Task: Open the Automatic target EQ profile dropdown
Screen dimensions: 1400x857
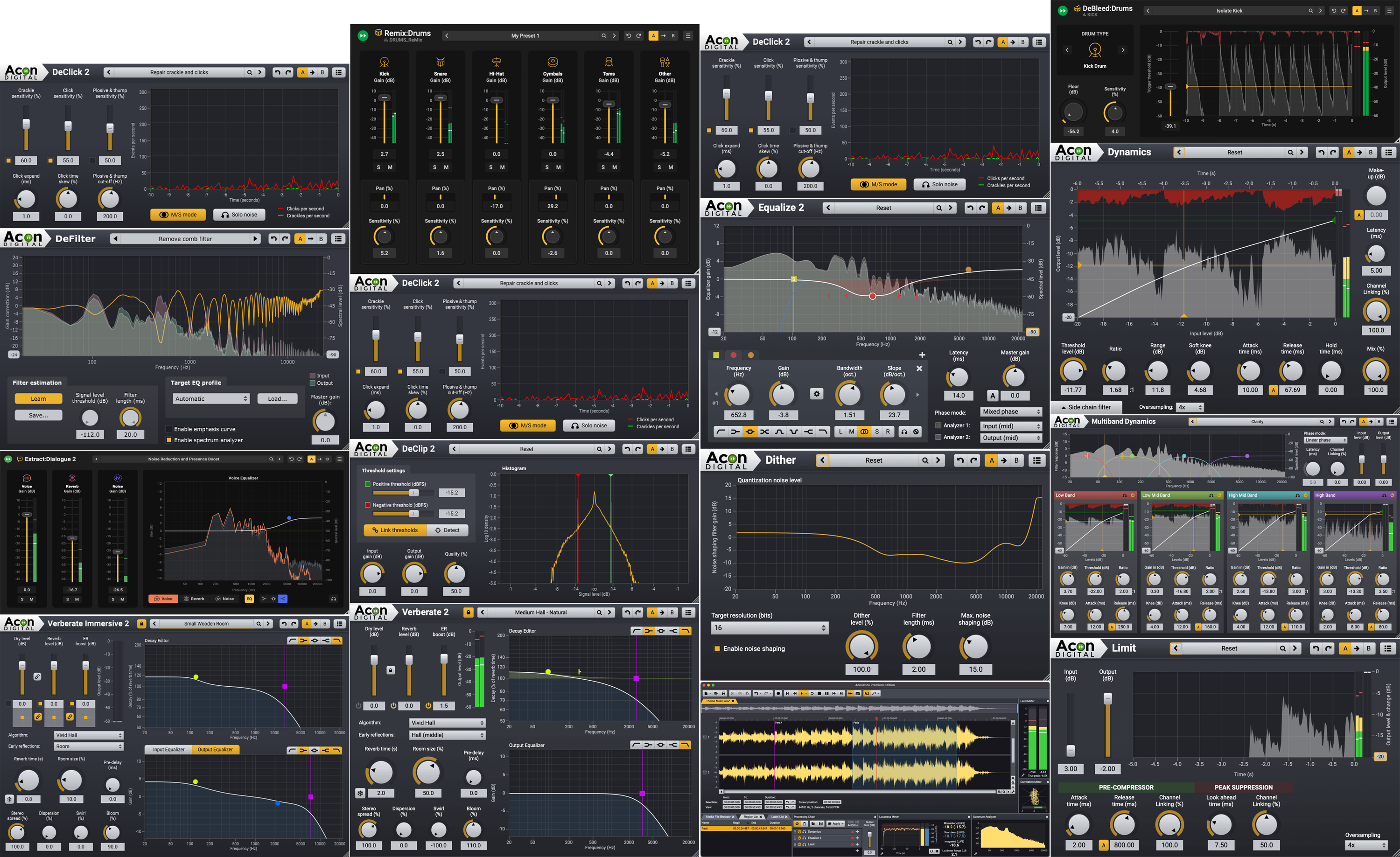Action: pos(211,399)
